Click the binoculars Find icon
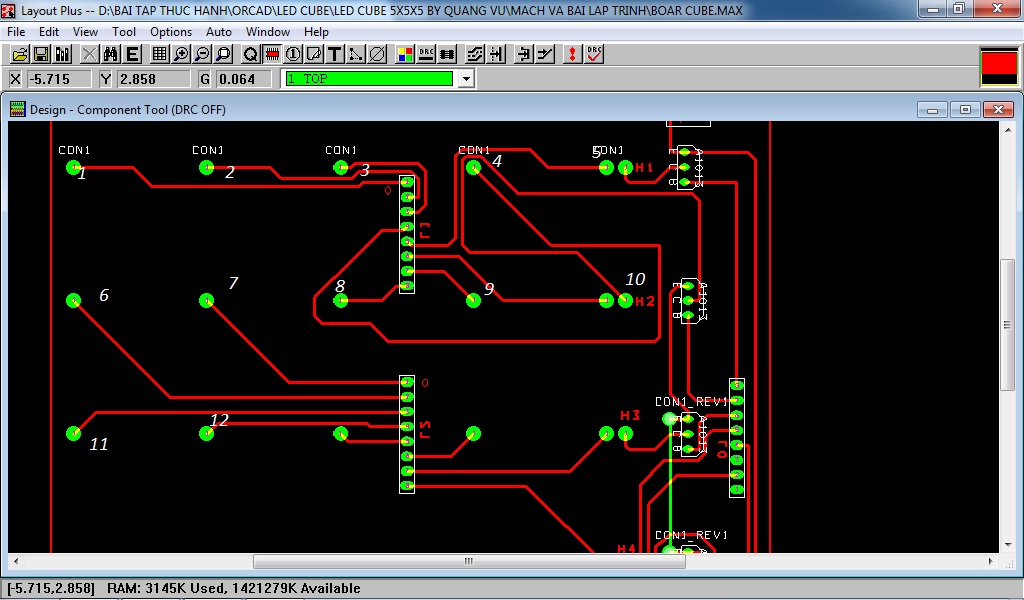This screenshot has height=600, width=1024. point(111,54)
